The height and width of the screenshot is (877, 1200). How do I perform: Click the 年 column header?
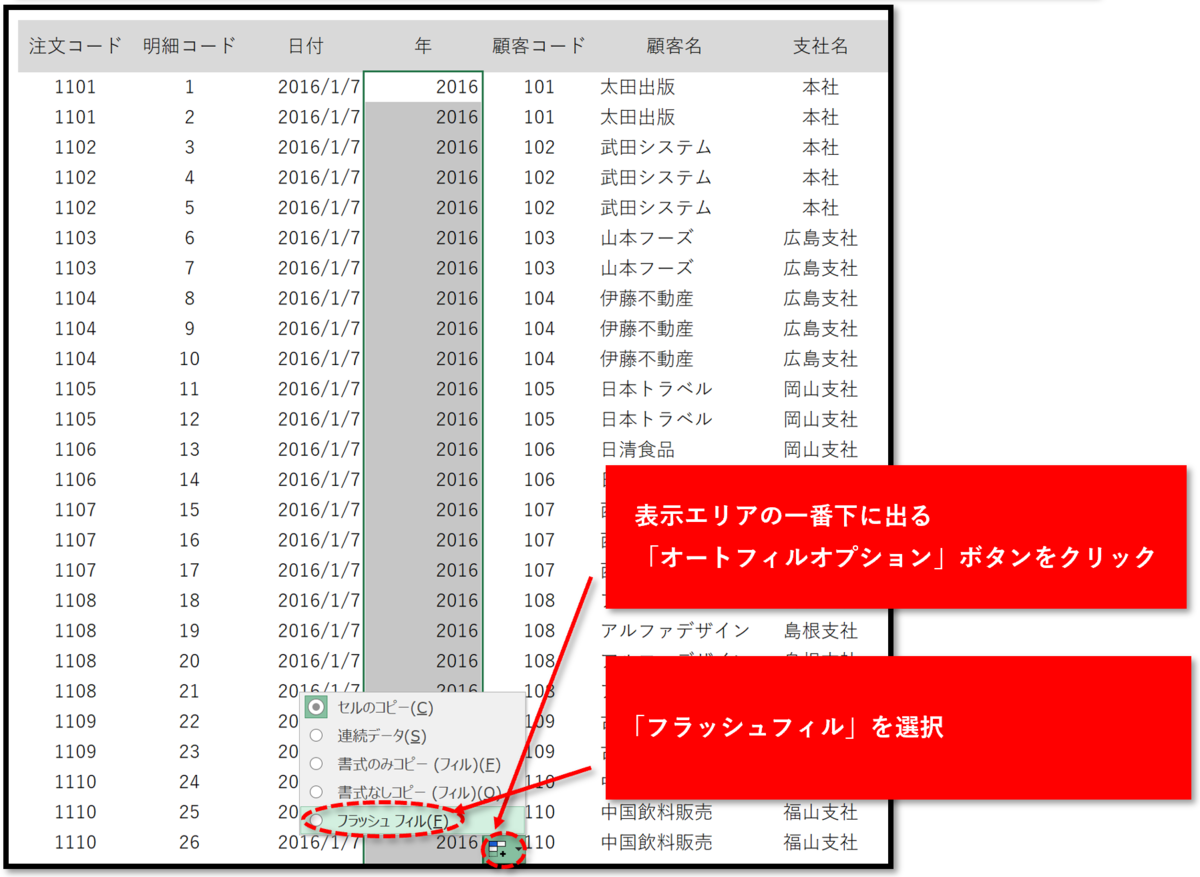pyautogui.click(x=422, y=45)
